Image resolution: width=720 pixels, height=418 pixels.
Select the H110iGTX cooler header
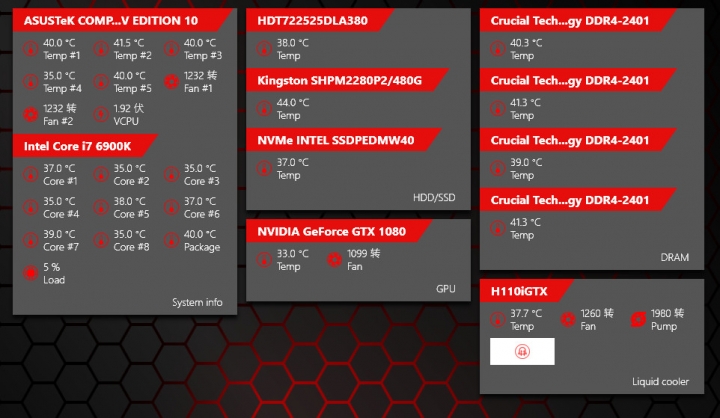526,291
